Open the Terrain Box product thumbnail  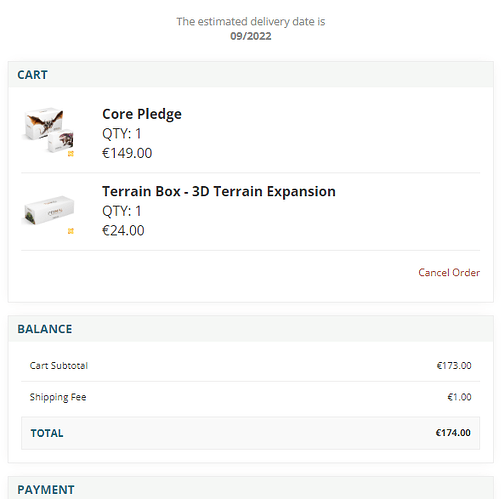coord(48,210)
